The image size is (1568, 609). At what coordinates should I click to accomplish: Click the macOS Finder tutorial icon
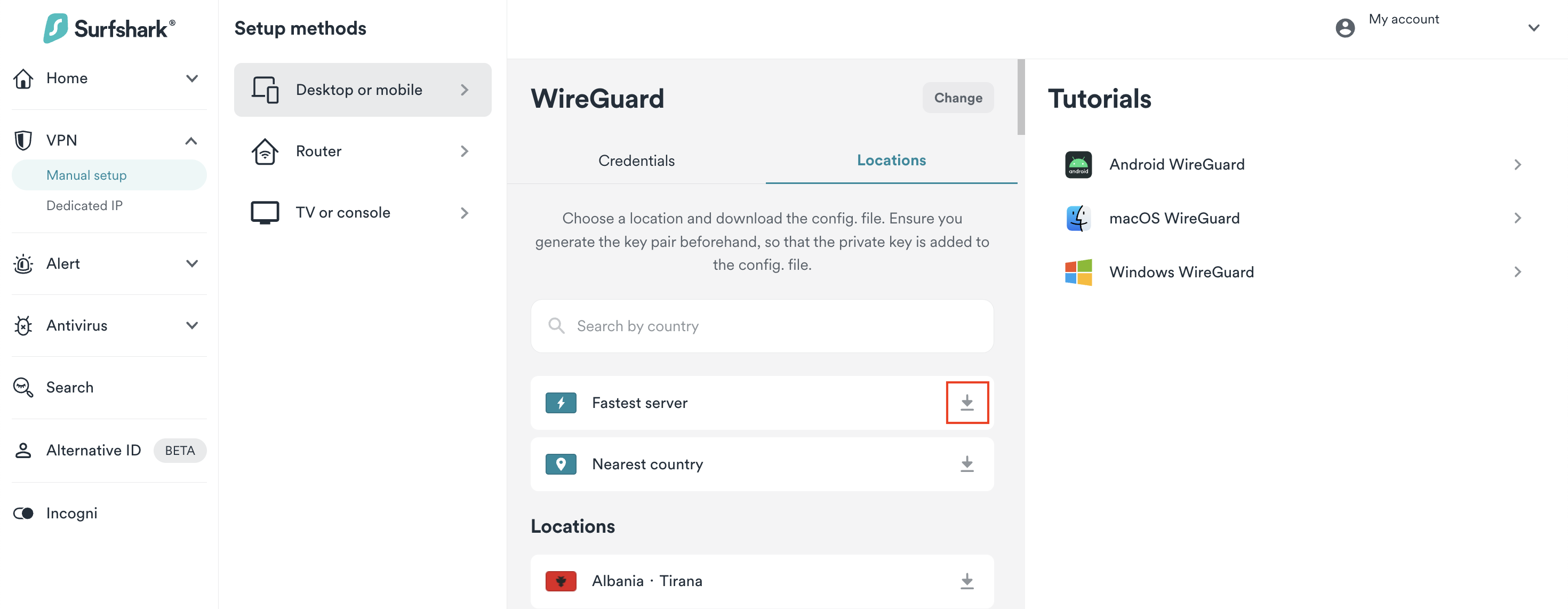coord(1078,218)
